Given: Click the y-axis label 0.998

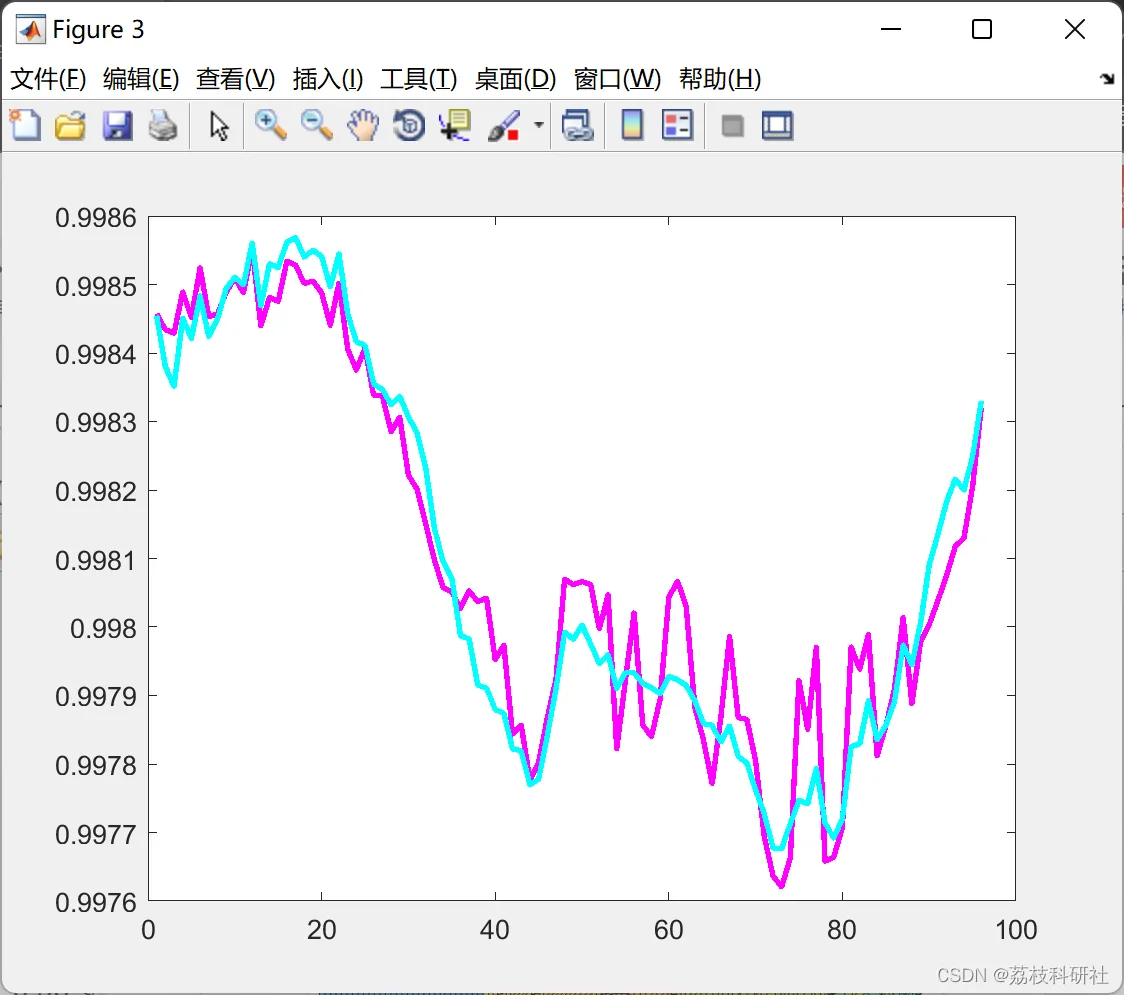Looking at the screenshot, I should (103, 629).
